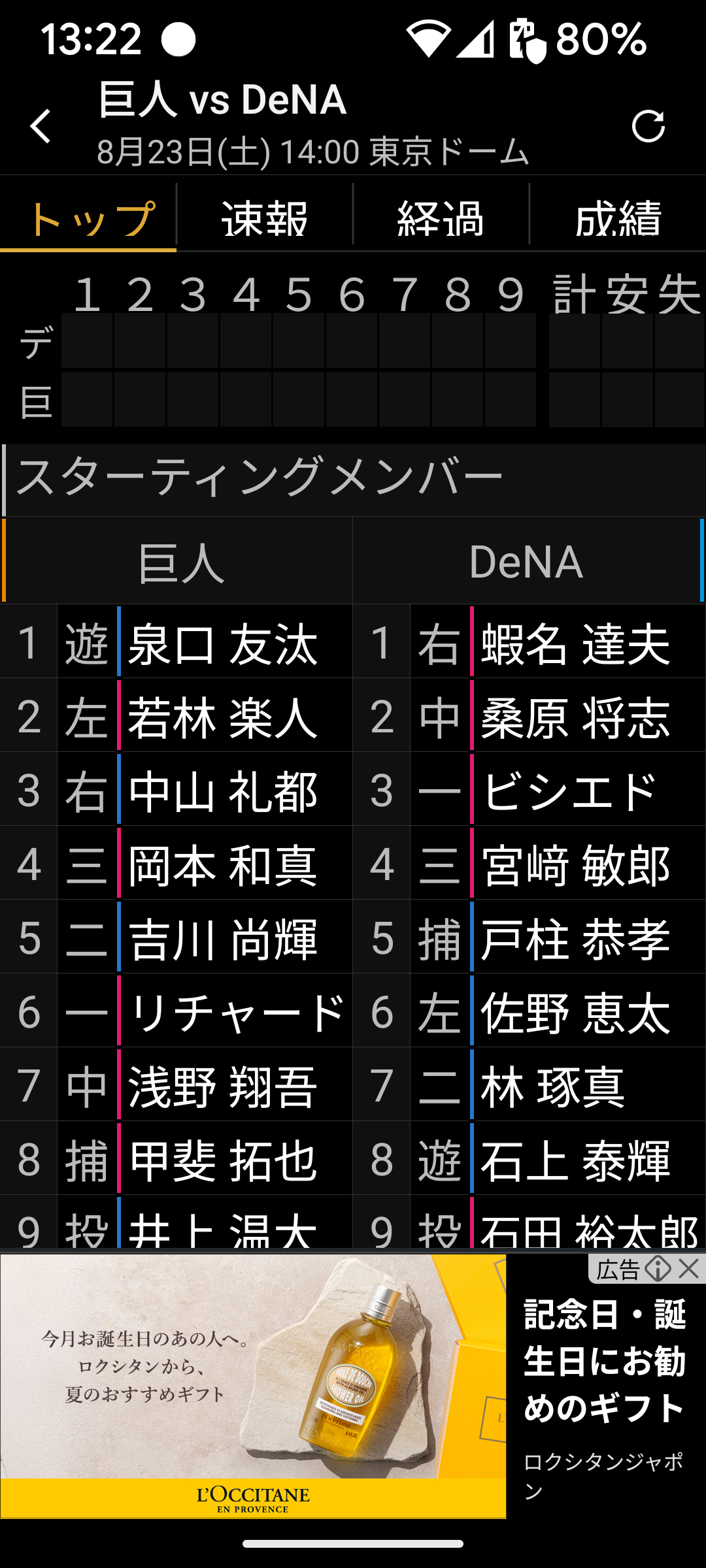Open player 岡本 和真
The width and height of the screenshot is (706, 1568).
click(x=222, y=865)
